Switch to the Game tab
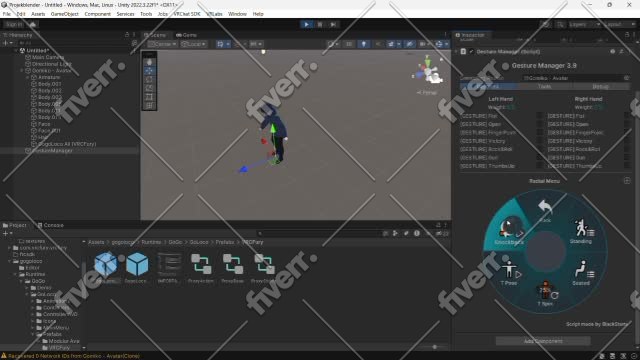640x360 pixels. pyautogui.click(x=186, y=35)
